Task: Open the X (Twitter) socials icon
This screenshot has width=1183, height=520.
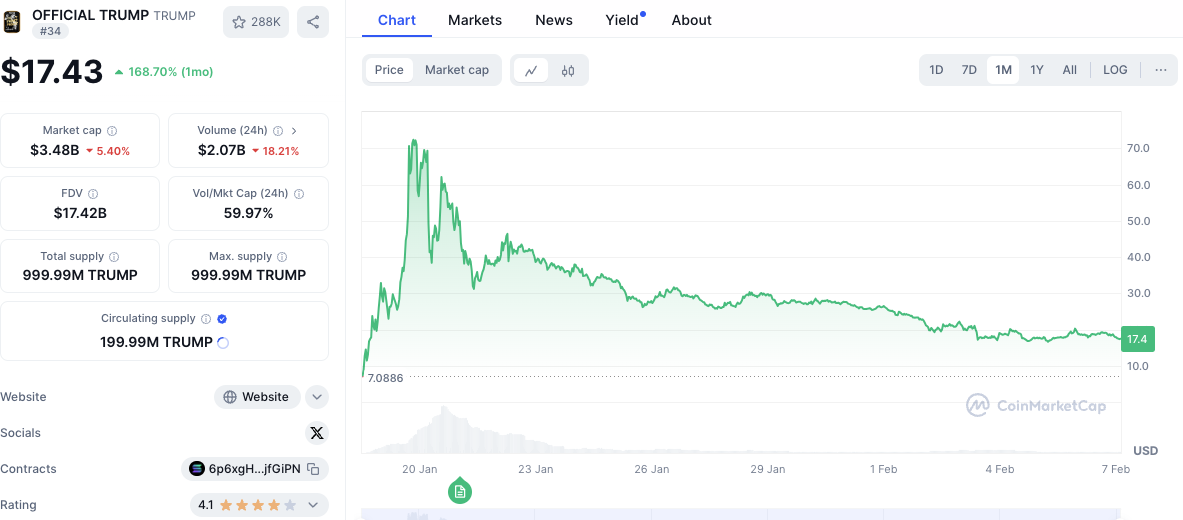Action: [x=317, y=433]
